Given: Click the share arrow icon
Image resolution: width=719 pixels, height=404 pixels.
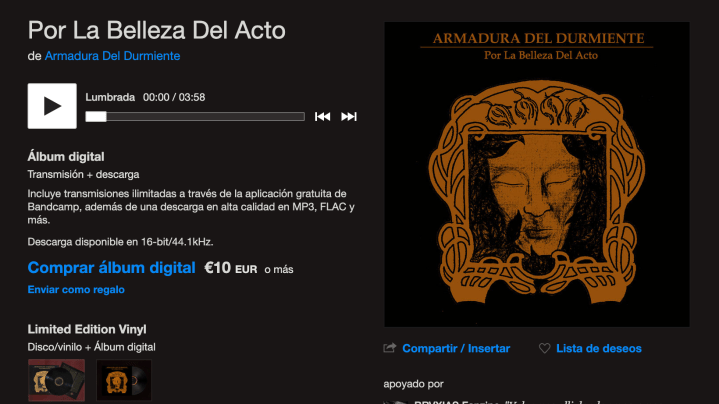Looking at the screenshot, I should coord(389,348).
